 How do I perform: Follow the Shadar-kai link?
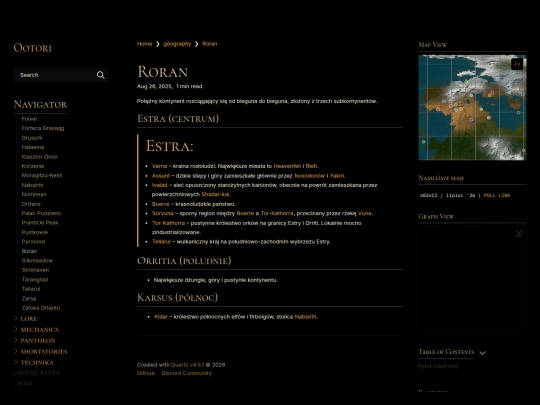tap(215, 194)
